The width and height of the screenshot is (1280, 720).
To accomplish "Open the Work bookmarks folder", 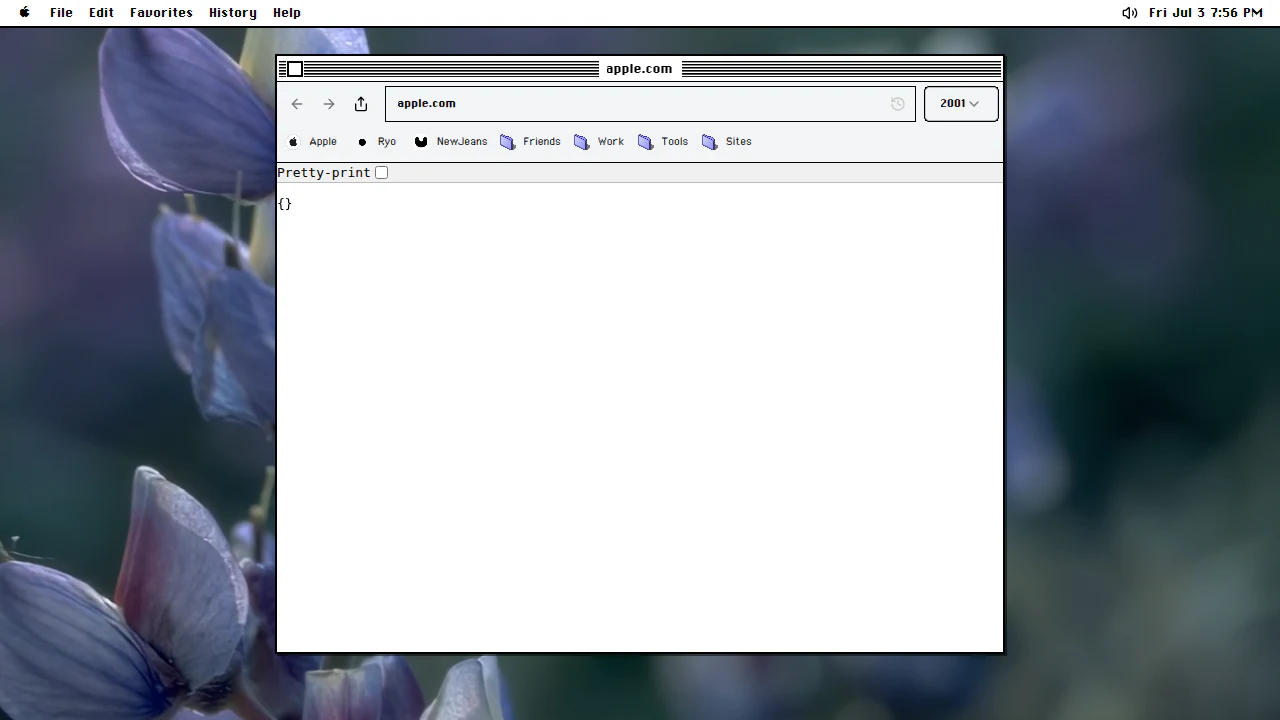I will [599, 142].
